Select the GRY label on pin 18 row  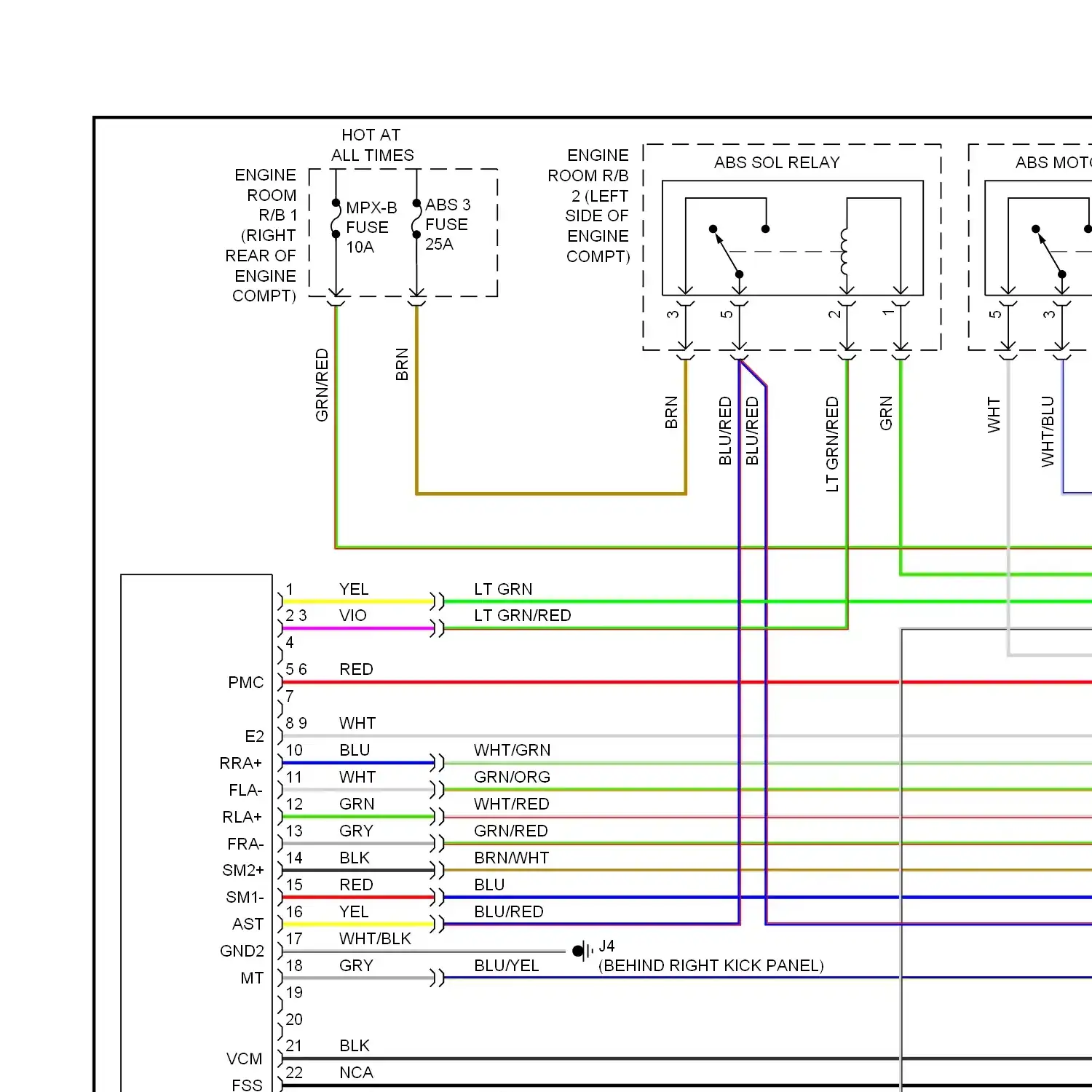click(x=356, y=965)
